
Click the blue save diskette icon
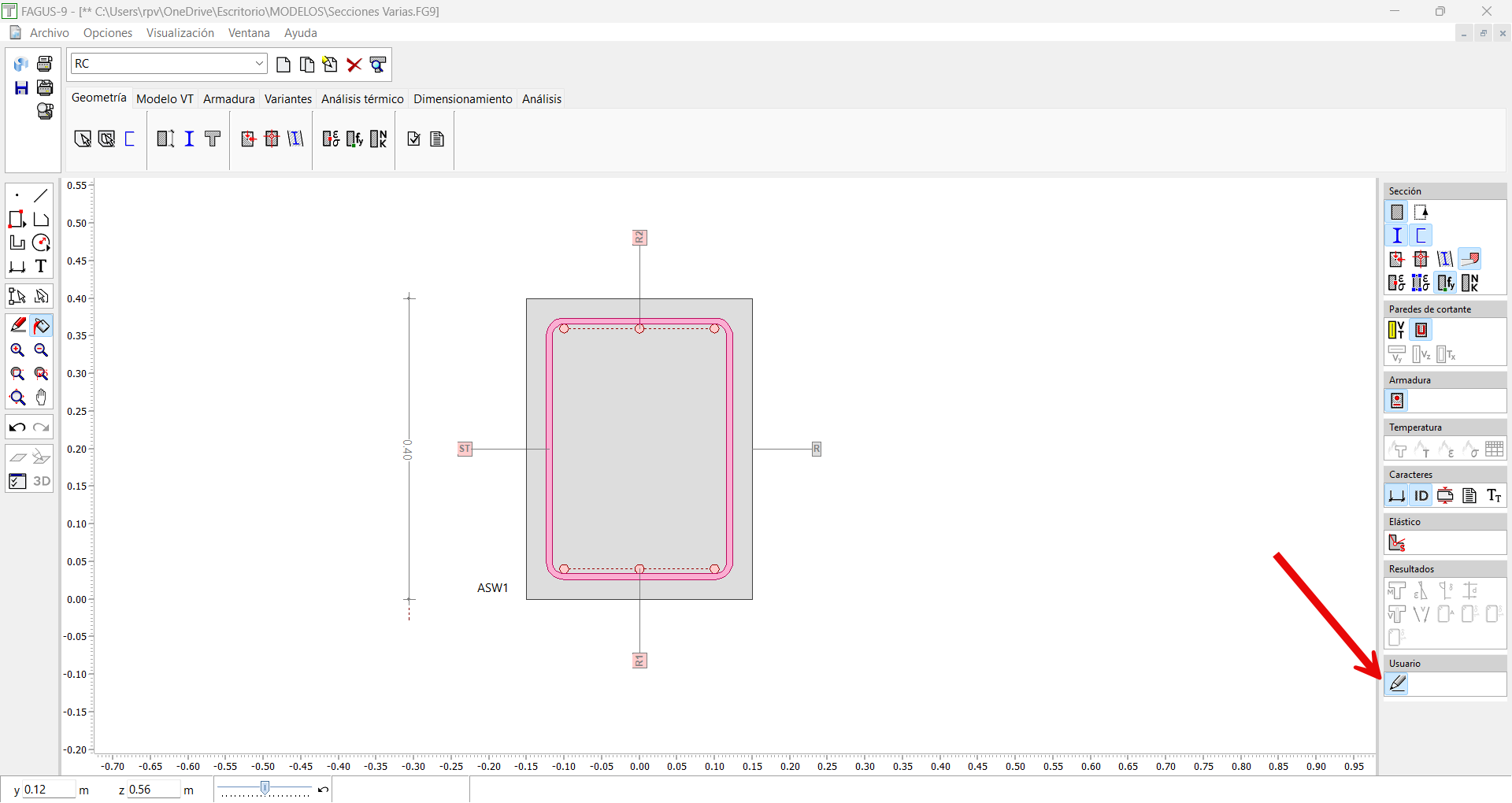(x=21, y=87)
